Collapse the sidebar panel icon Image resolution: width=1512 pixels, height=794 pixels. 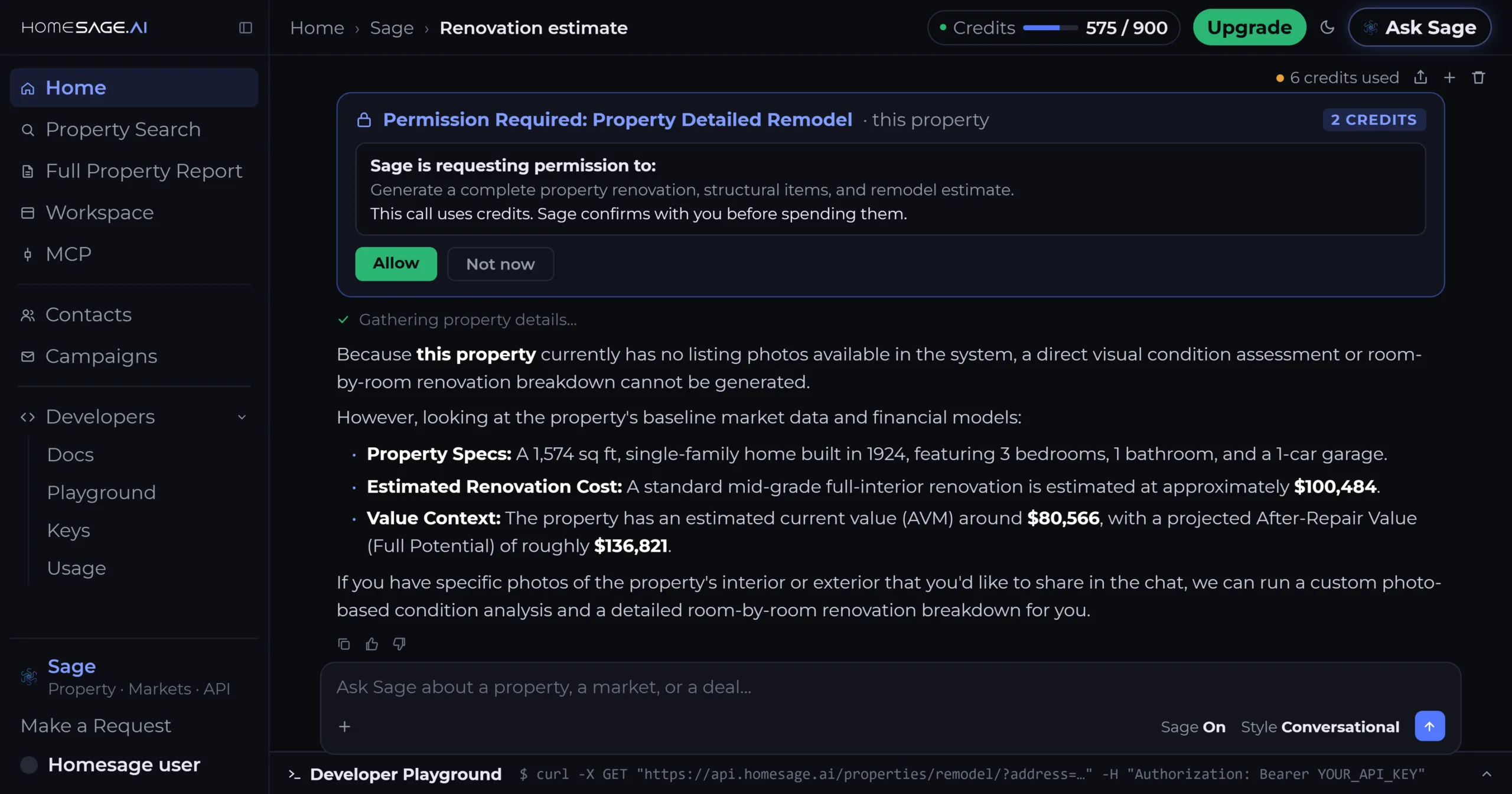pos(246,28)
